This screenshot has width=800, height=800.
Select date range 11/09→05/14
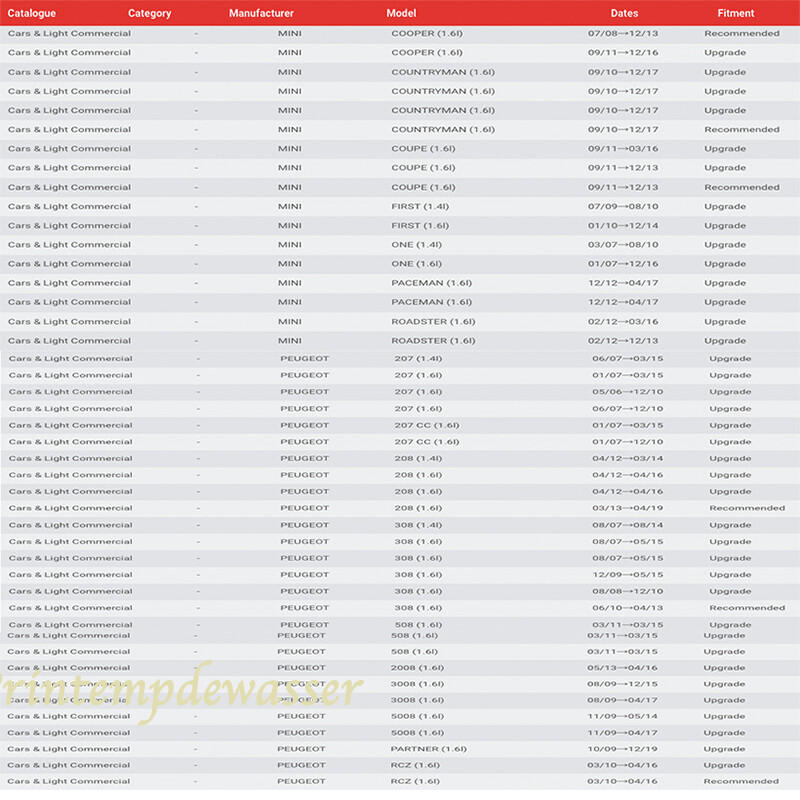coord(622,716)
